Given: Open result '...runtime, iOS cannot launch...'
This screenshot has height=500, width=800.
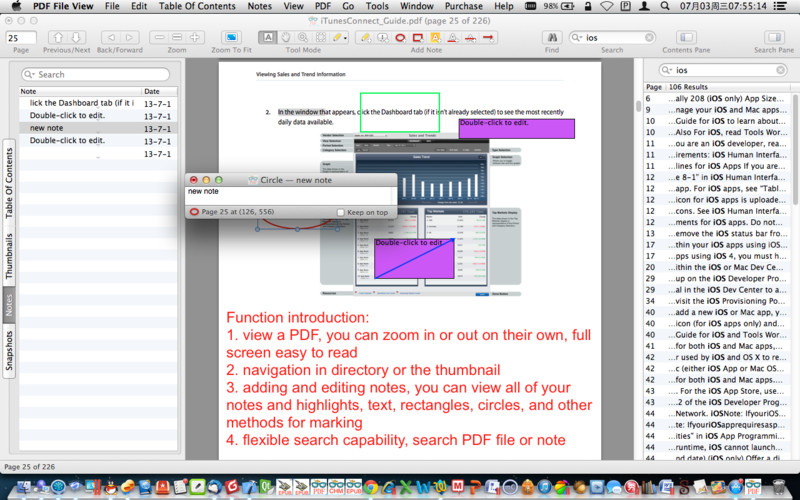Looking at the screenshot, I should pyautogui.click(x=718, y=447).
